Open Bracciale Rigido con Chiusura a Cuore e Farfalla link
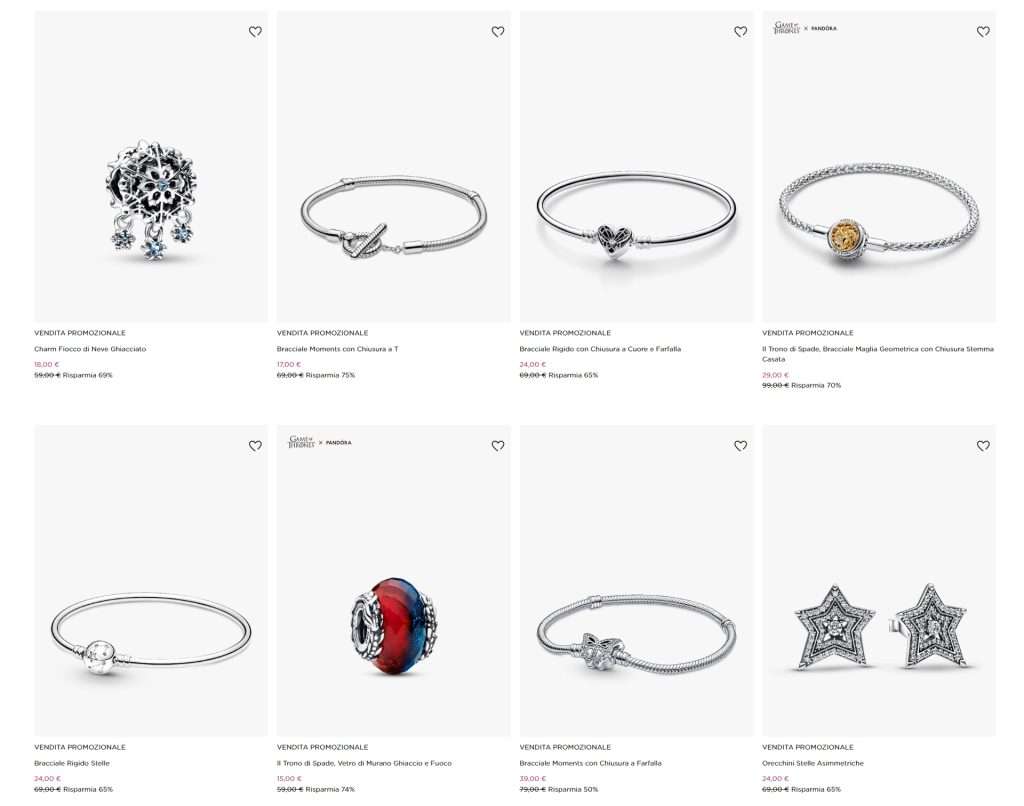The height and width of the screenshot is (806, 1024). (600, 349)
